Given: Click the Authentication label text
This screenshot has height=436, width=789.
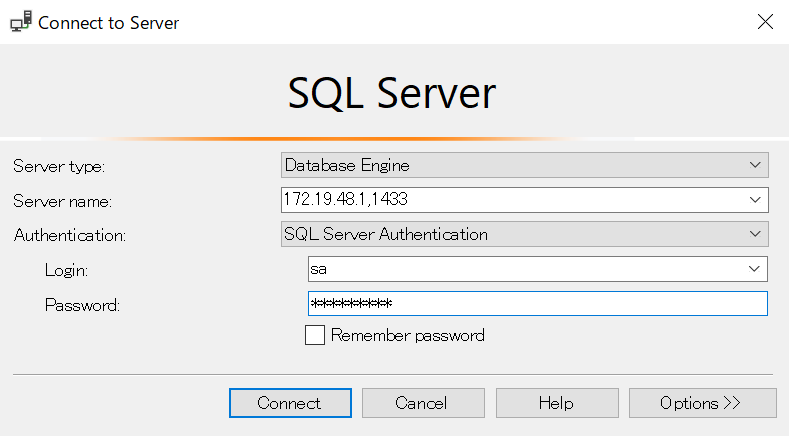Looking at the screenshot, I should click(x=70, y=236).
